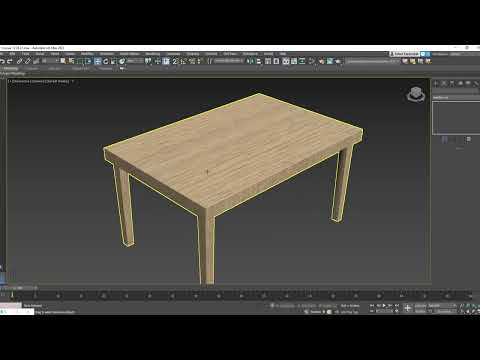The image size is (480, 360).
Task: Open the Reference Coordinate System dropdown
Action: 135,61
